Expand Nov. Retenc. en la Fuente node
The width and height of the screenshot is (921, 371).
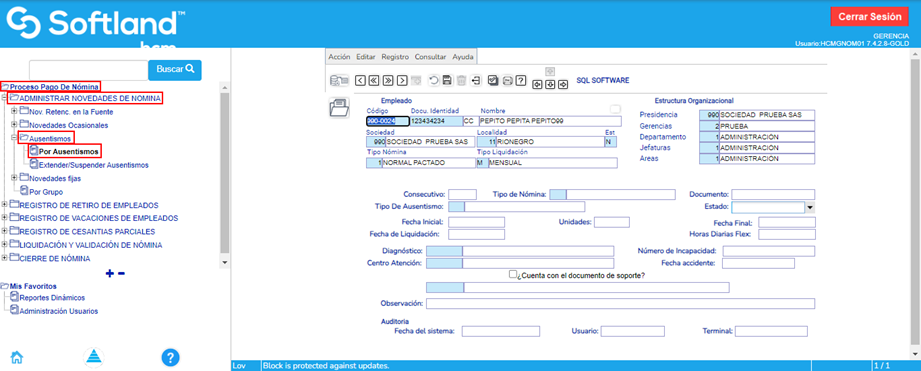[x=14, y=111]
